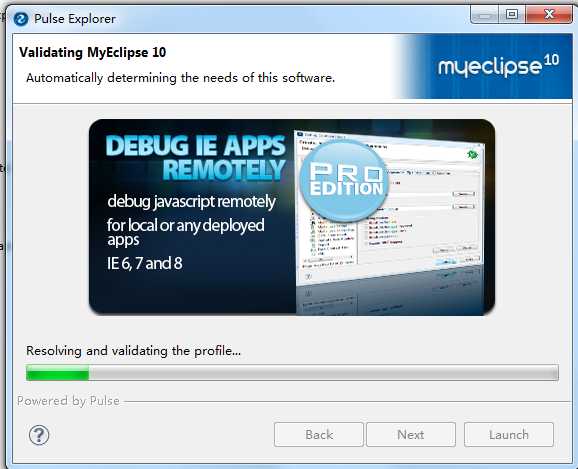This screenshot has height=469, width=578.
Task: Click 'Automatically determining the needs' description text
Action: pos(180,78)
